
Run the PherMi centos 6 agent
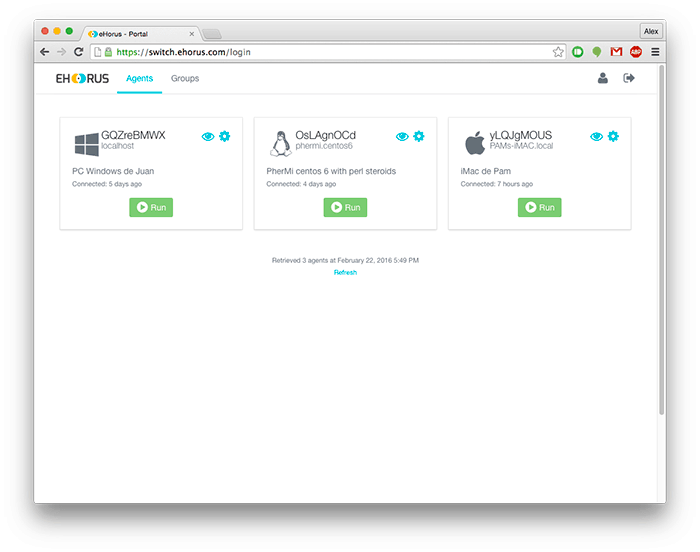coord(345,207)
